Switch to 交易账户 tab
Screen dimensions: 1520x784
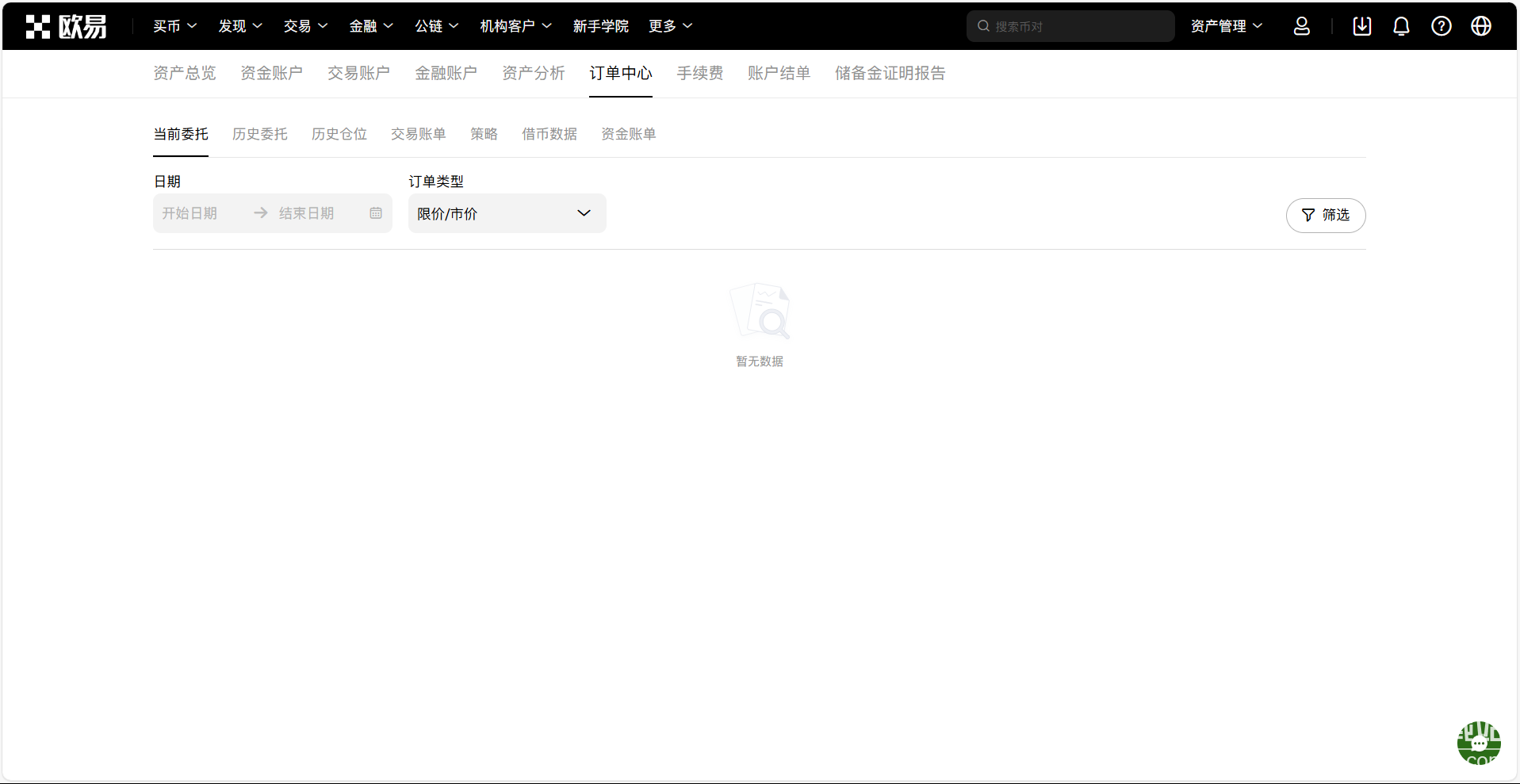[359, 73]
